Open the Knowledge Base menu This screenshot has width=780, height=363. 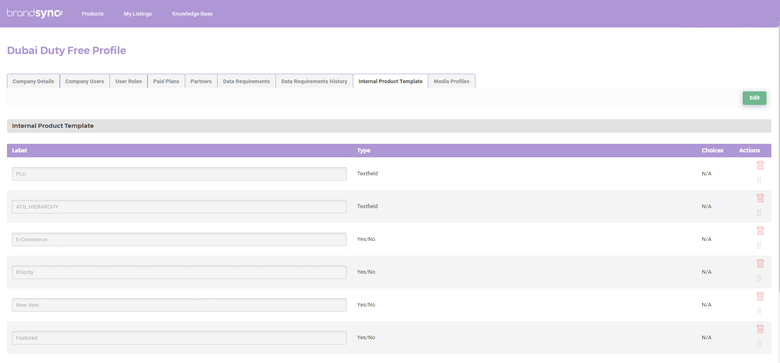click(192, 14)
